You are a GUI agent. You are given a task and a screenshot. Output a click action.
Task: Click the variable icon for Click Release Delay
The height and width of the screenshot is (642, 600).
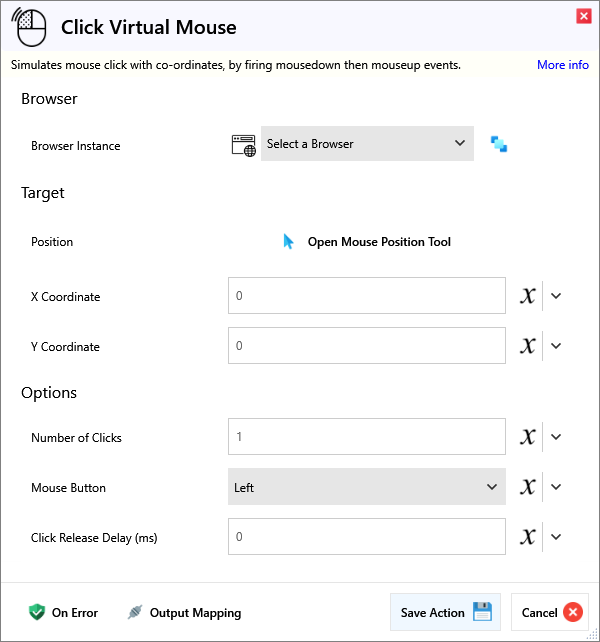(x=528, y=537)
